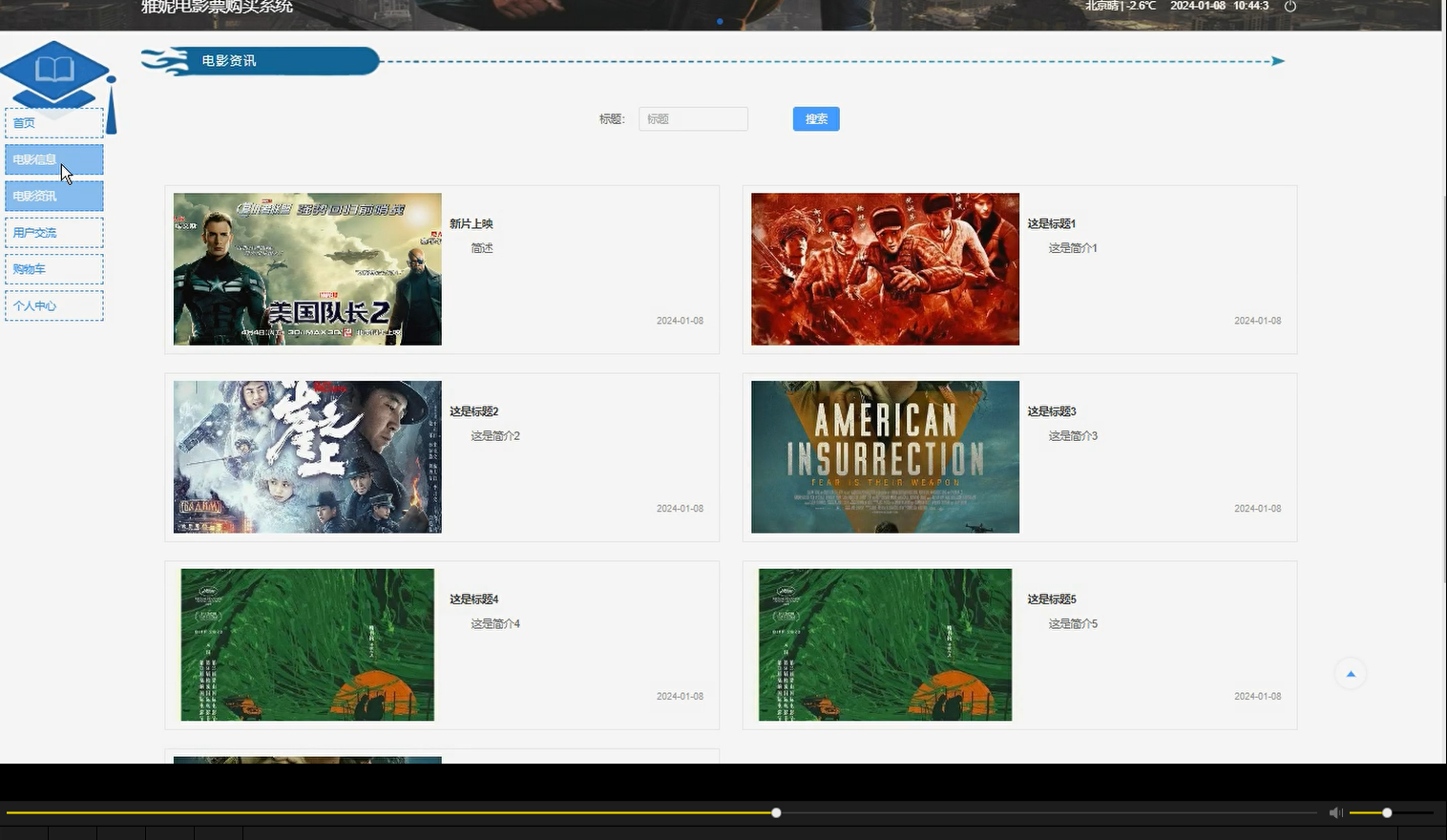Screen dimensions: 1447x840
Task: Open the 电影信息 menu item
Action: pyautogui.click(x=54, y=159)
